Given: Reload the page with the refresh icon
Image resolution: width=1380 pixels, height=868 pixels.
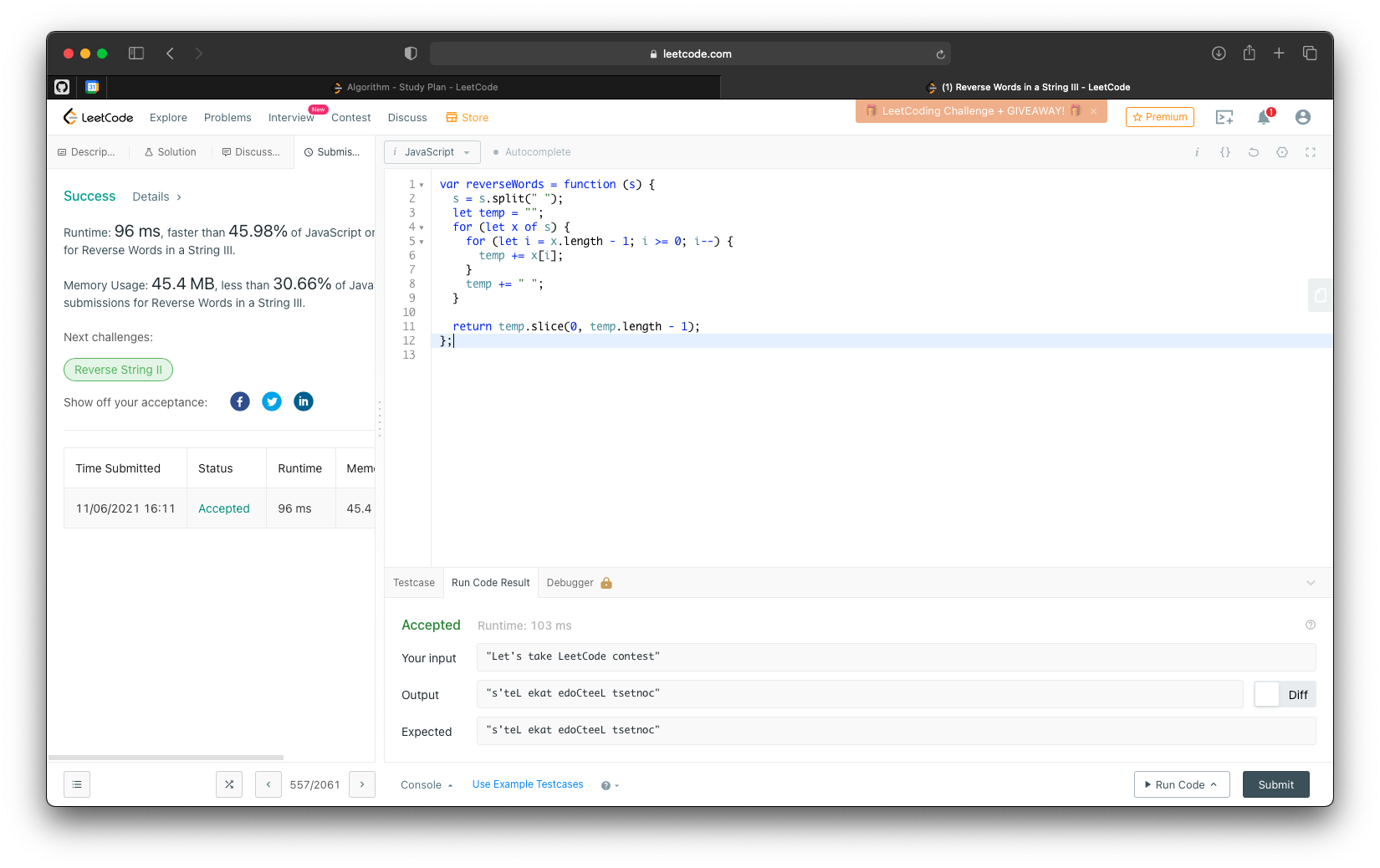Looking at the screenshot, I should tap(940, 54).
